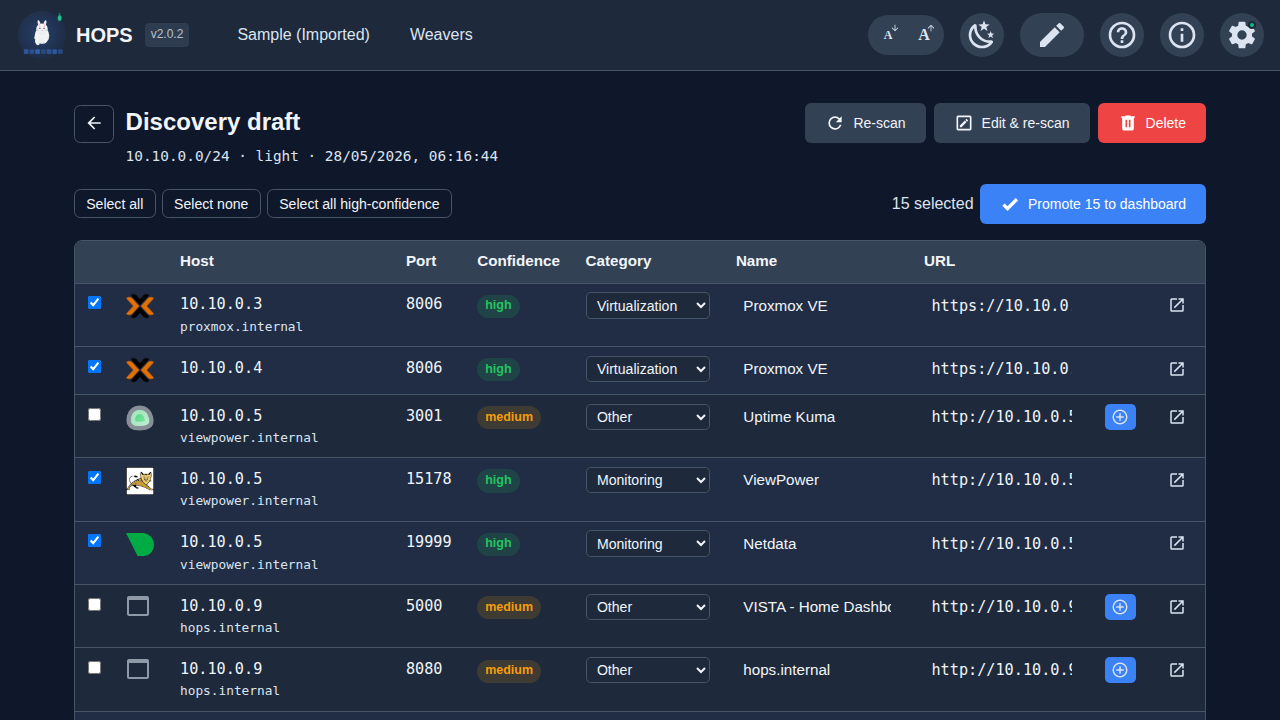Click the Uptime Kuma service icon

pyautogui.click(x=140, y=418)
